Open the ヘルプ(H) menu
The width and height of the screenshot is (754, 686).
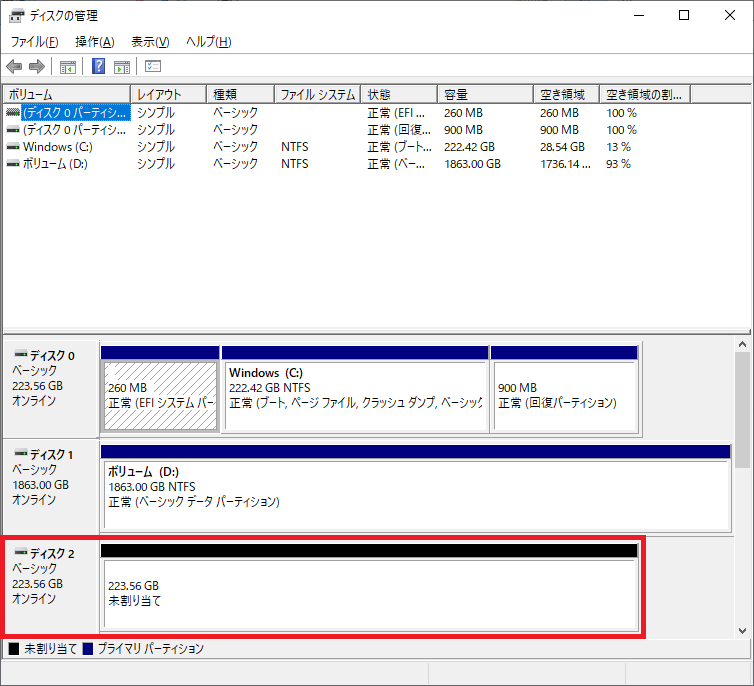pos(209,42)
